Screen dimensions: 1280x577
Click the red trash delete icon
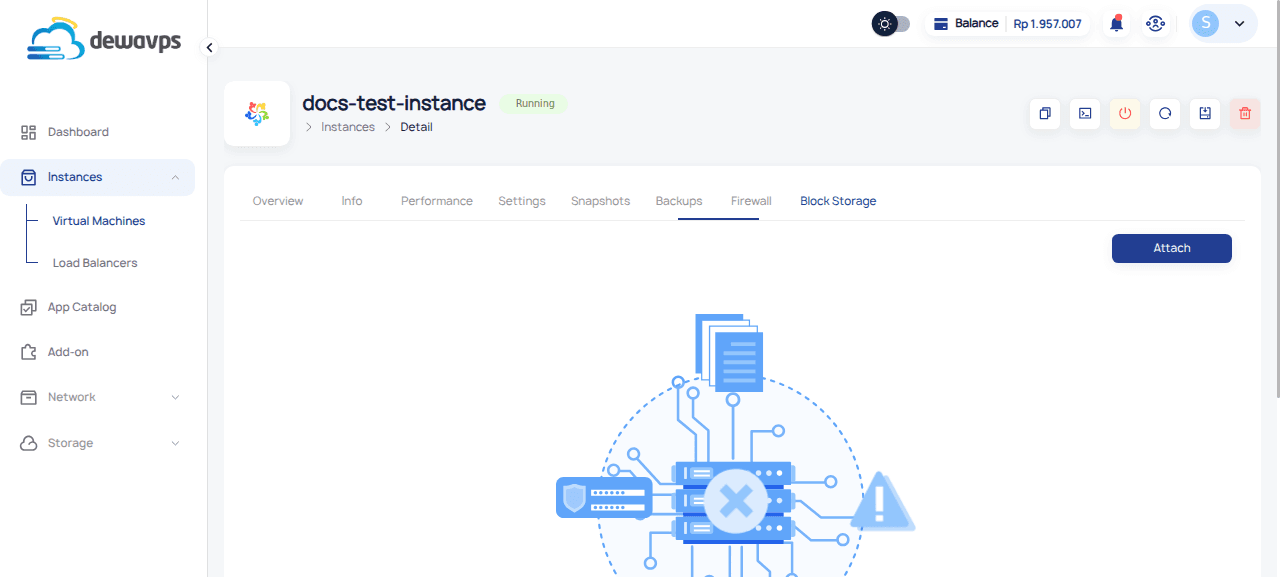coord(1245,114)
